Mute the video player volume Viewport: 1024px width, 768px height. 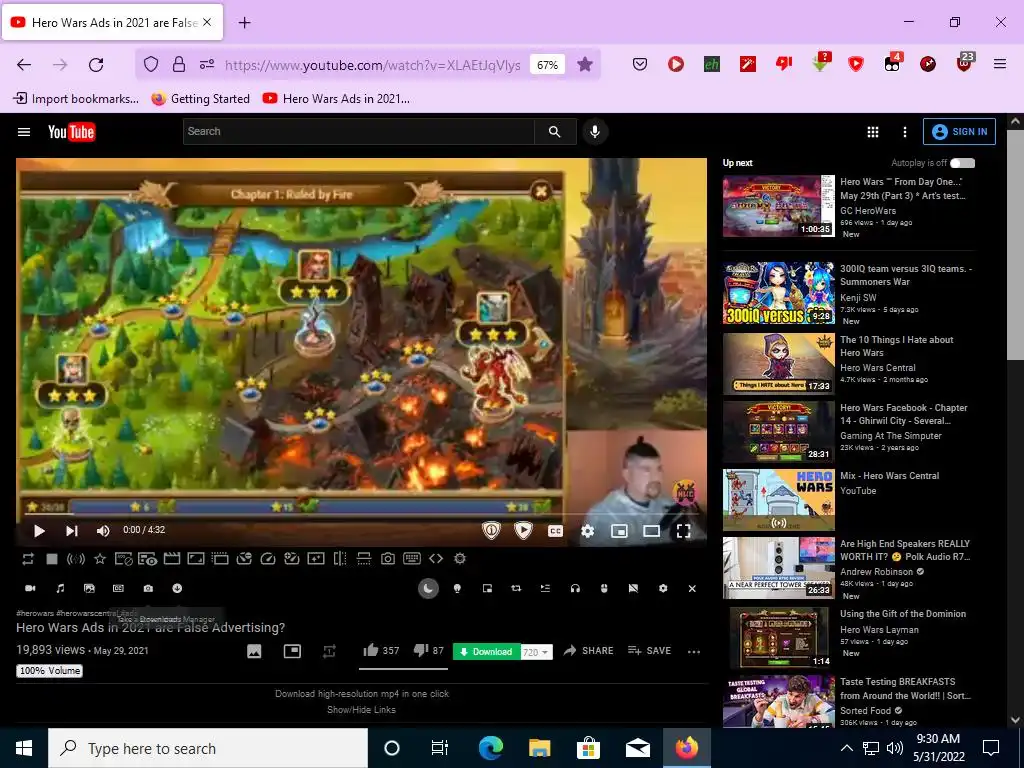click(x=103, y=531)
